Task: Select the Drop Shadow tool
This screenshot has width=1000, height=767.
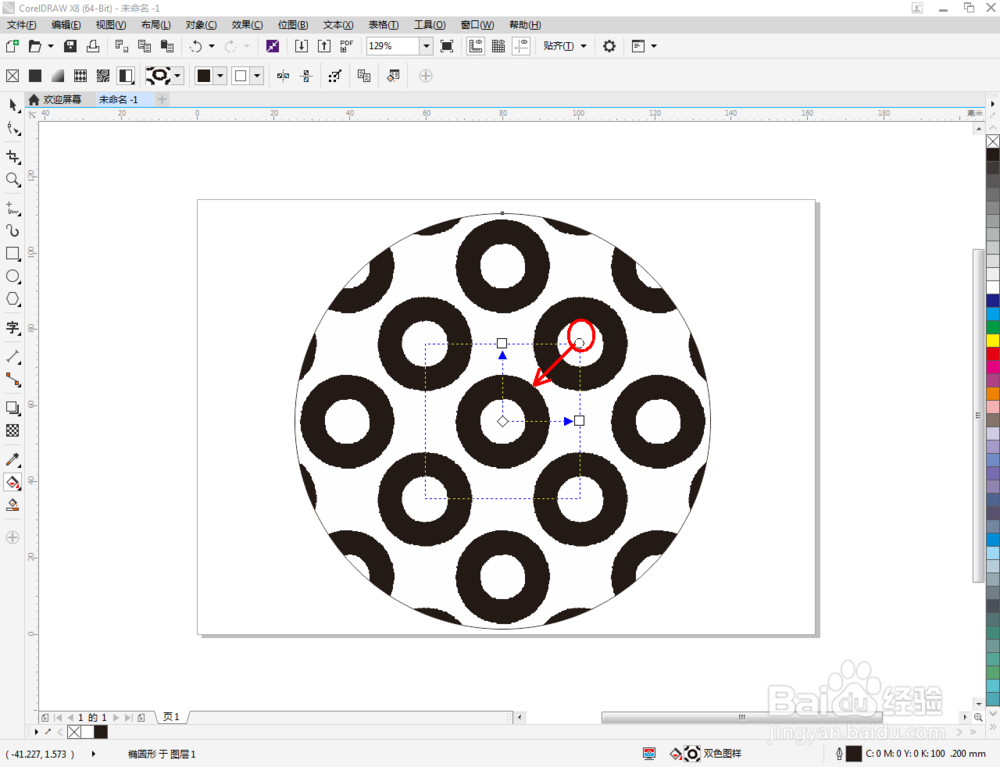Action: pyautogui.click(x=13, y=408)
